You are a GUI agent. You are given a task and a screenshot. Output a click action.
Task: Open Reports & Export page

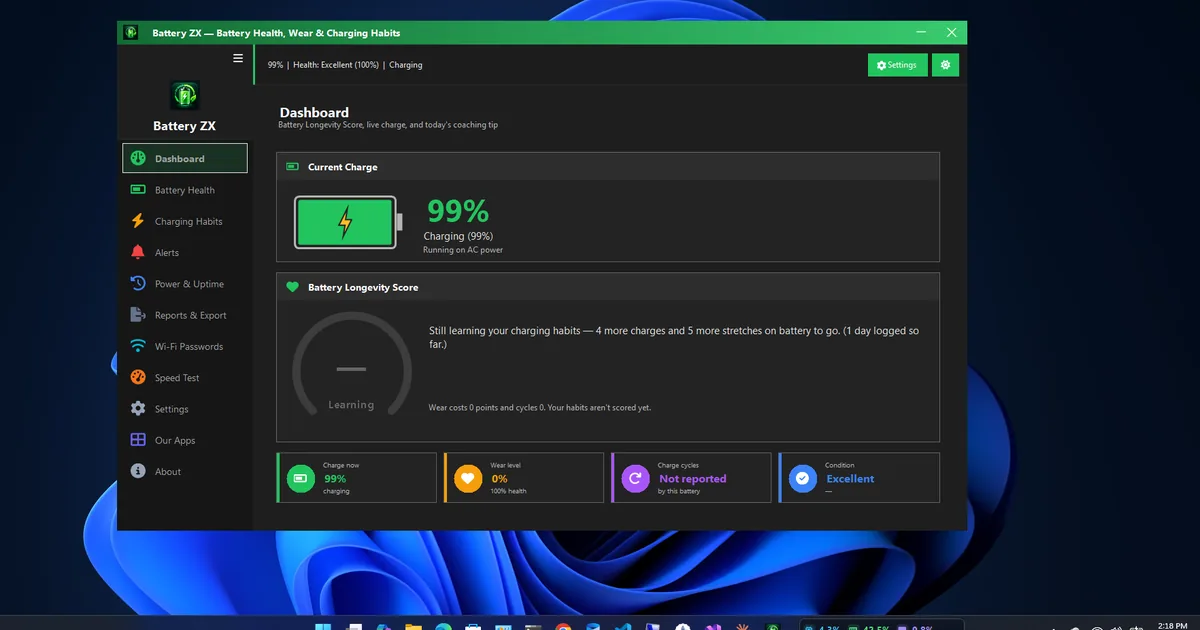click(185, 315)
